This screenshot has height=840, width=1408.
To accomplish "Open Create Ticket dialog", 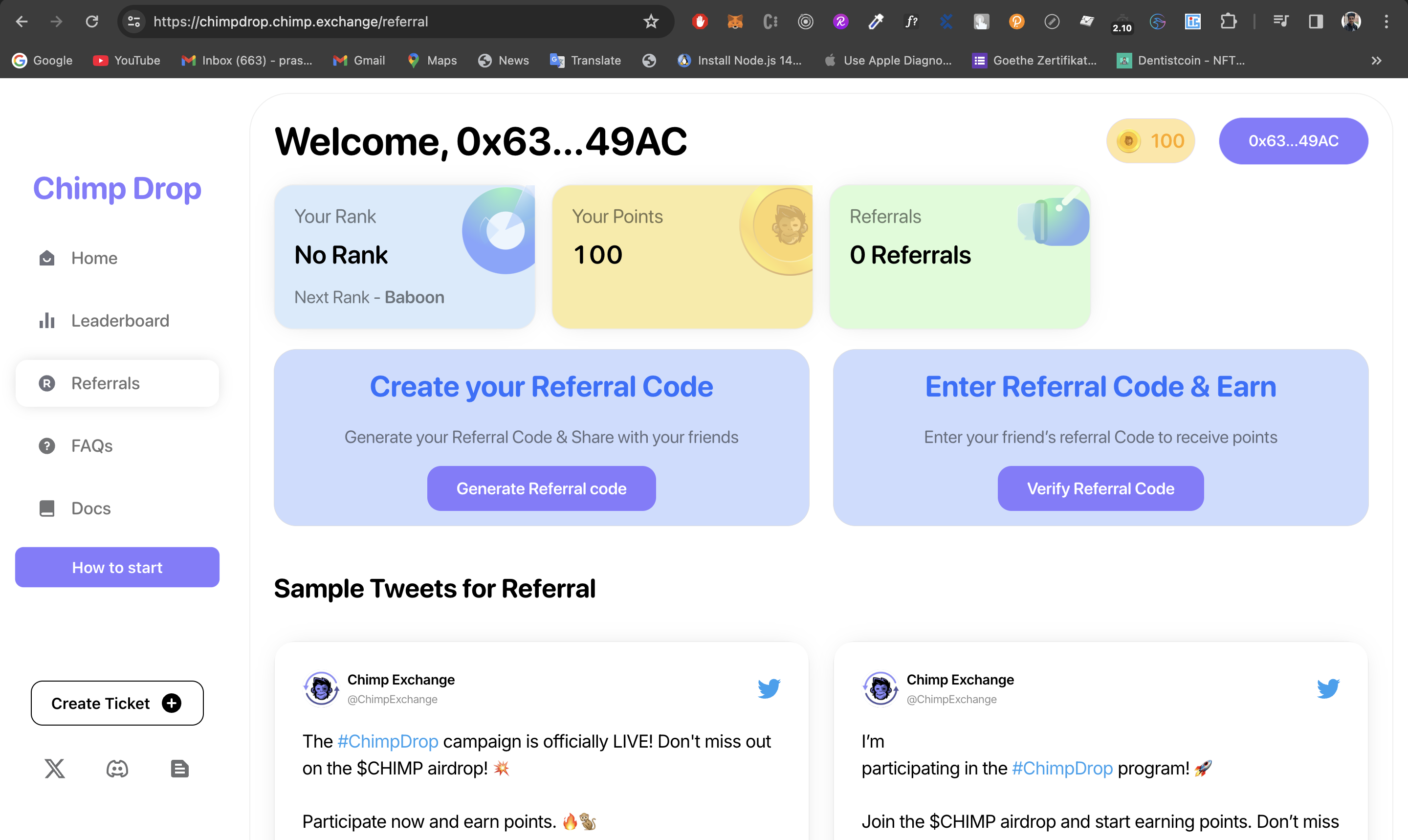I will [x=116, y=703].
